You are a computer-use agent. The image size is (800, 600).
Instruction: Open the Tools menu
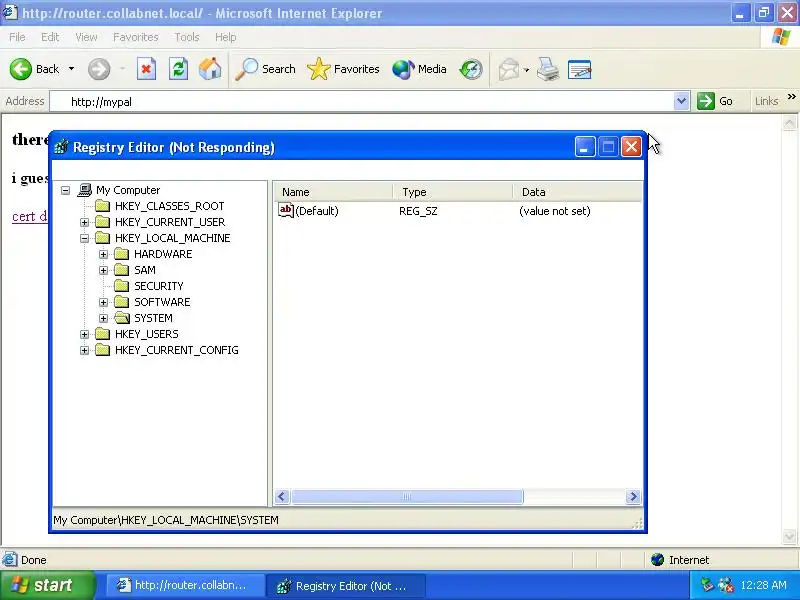point(187,37)
